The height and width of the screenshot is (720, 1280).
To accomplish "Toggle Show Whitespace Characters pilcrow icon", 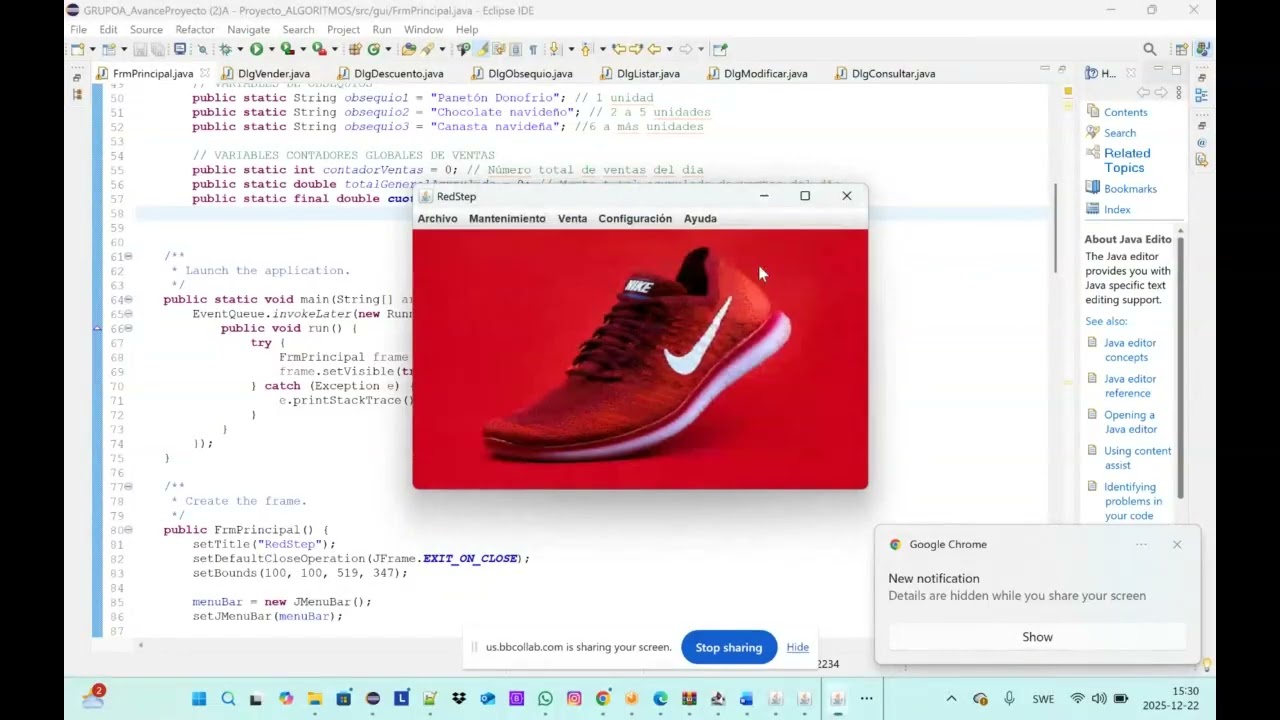I will point(533,49).
